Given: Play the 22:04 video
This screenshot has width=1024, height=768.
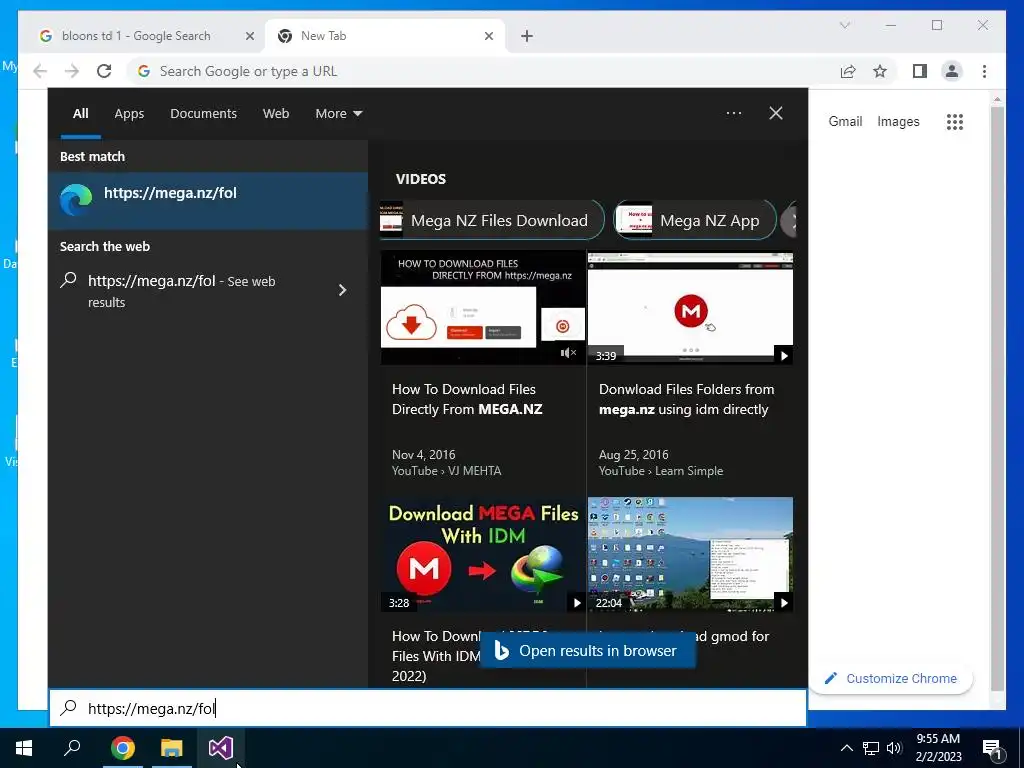Looking at the screenshot, I should [784, 603].
